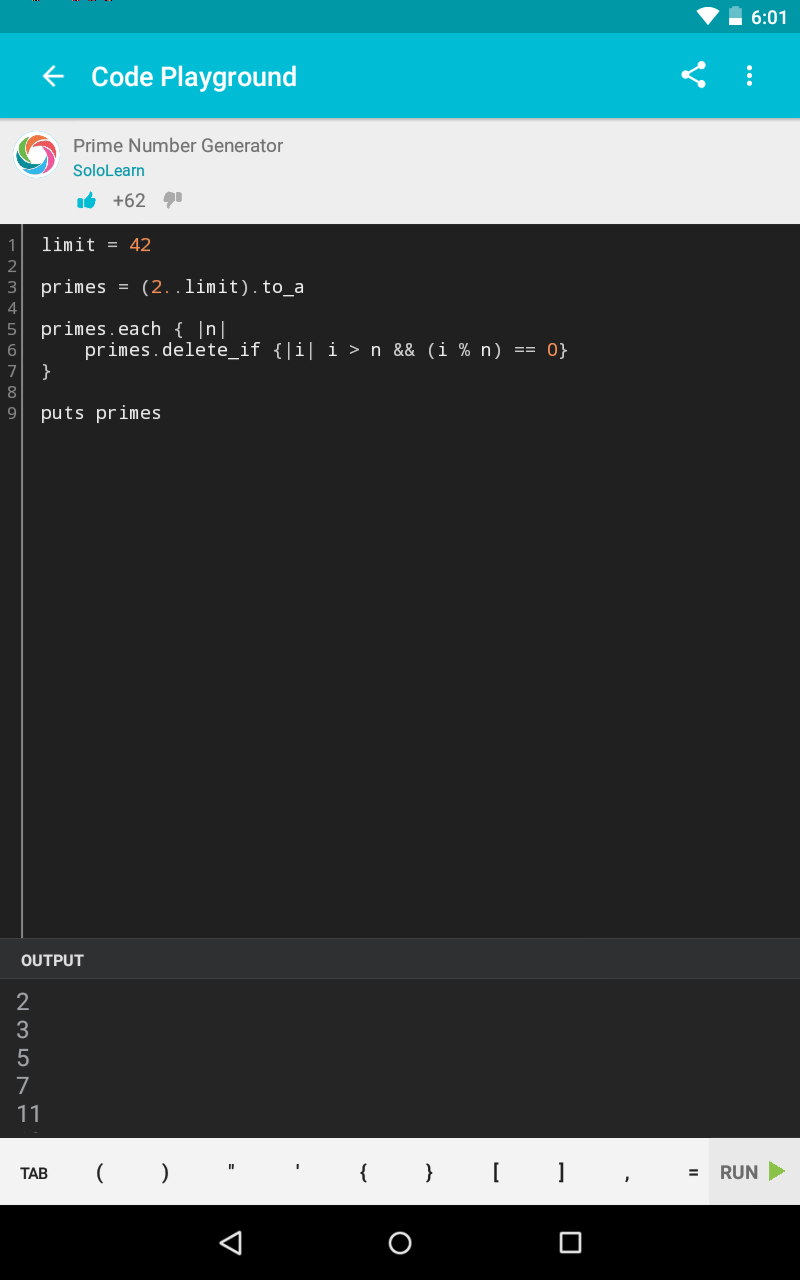Place cursor on 'primes = (2..limit).to_a' line
This screenshot has height=1280, width=800.
(x=172, y=287)
